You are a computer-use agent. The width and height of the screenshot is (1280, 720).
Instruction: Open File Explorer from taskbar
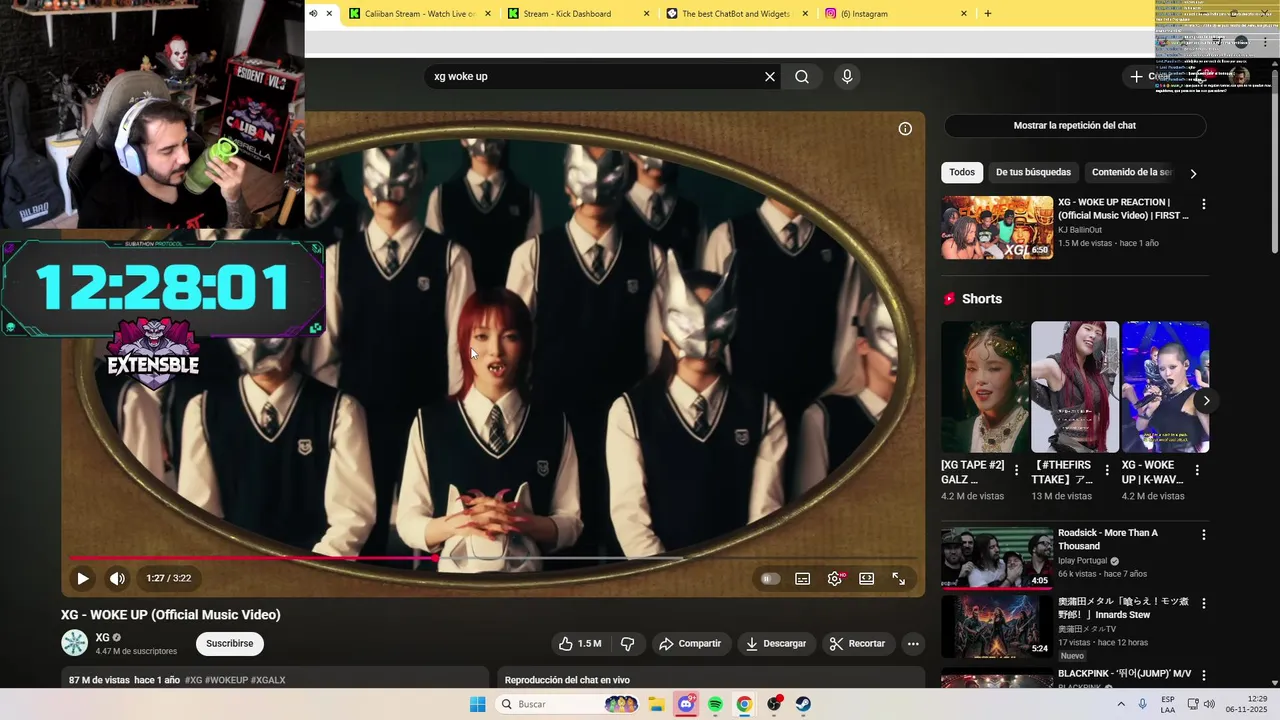pyautogui.click(x=657, y=704)
